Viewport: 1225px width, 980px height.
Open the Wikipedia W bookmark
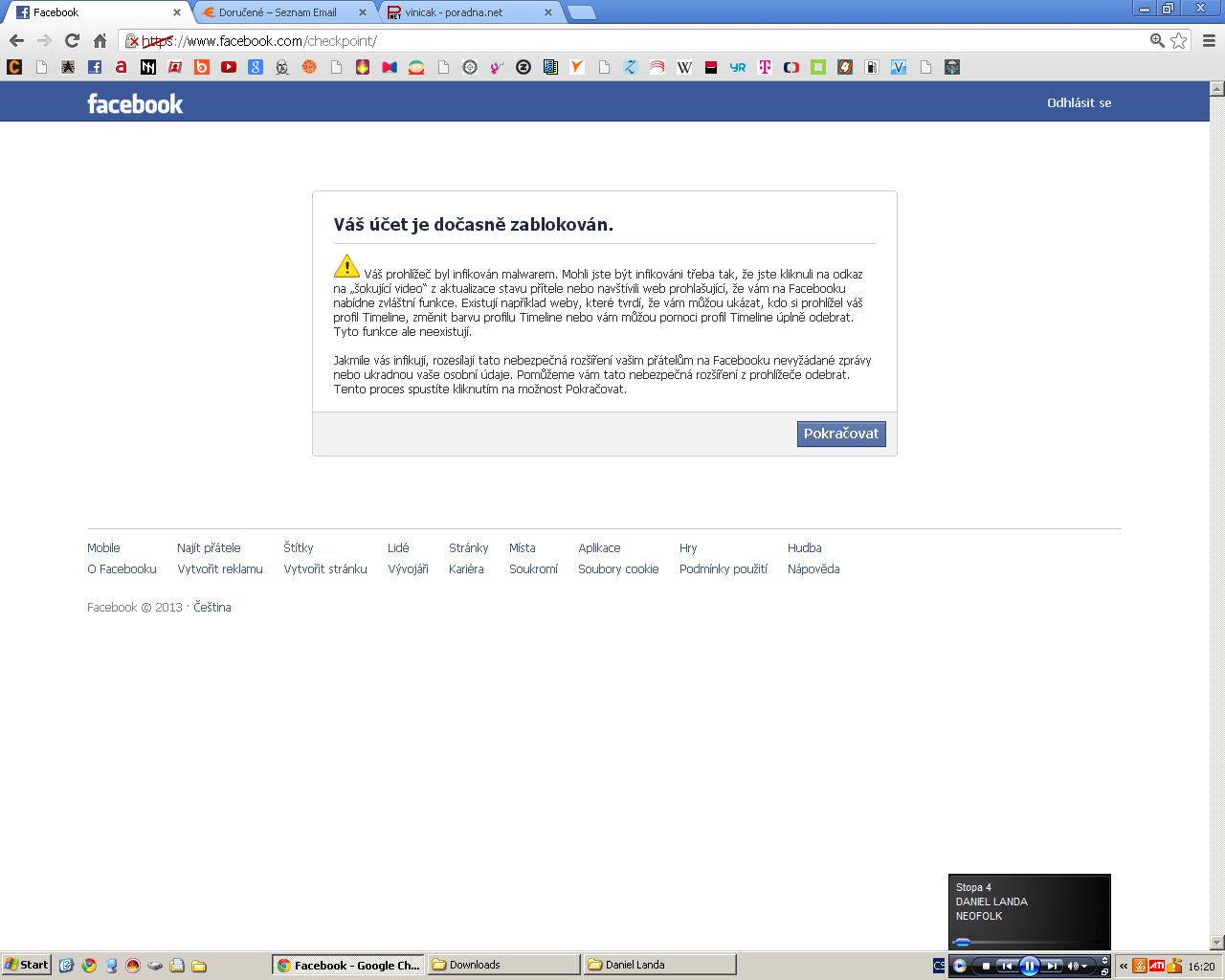coord(684,67)
